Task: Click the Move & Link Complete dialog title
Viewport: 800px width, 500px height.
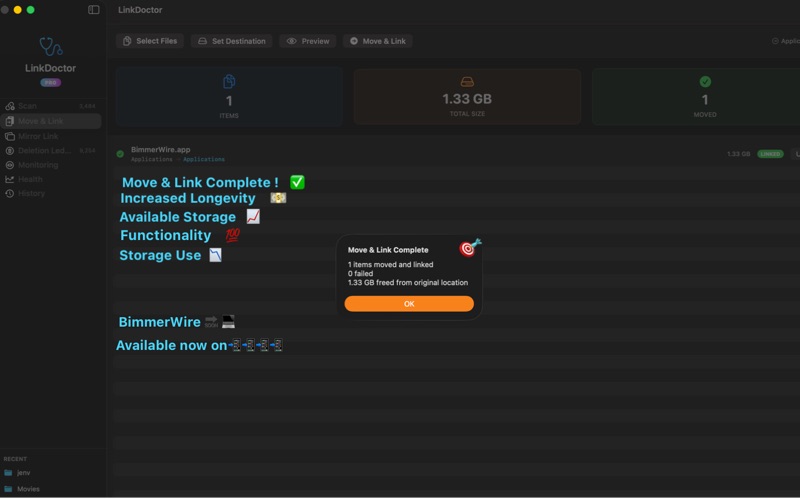Action: pyautogui.click(x=388, y=250)
